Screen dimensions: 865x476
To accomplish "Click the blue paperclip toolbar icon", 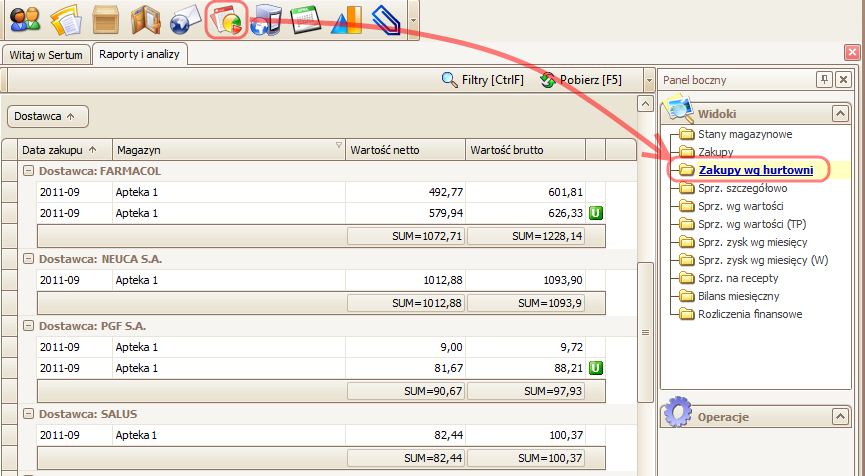I will coord(385,18).
